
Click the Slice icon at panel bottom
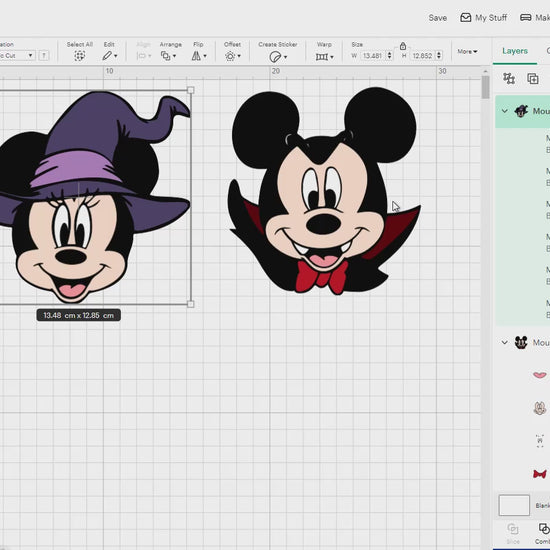click(512, 529)
